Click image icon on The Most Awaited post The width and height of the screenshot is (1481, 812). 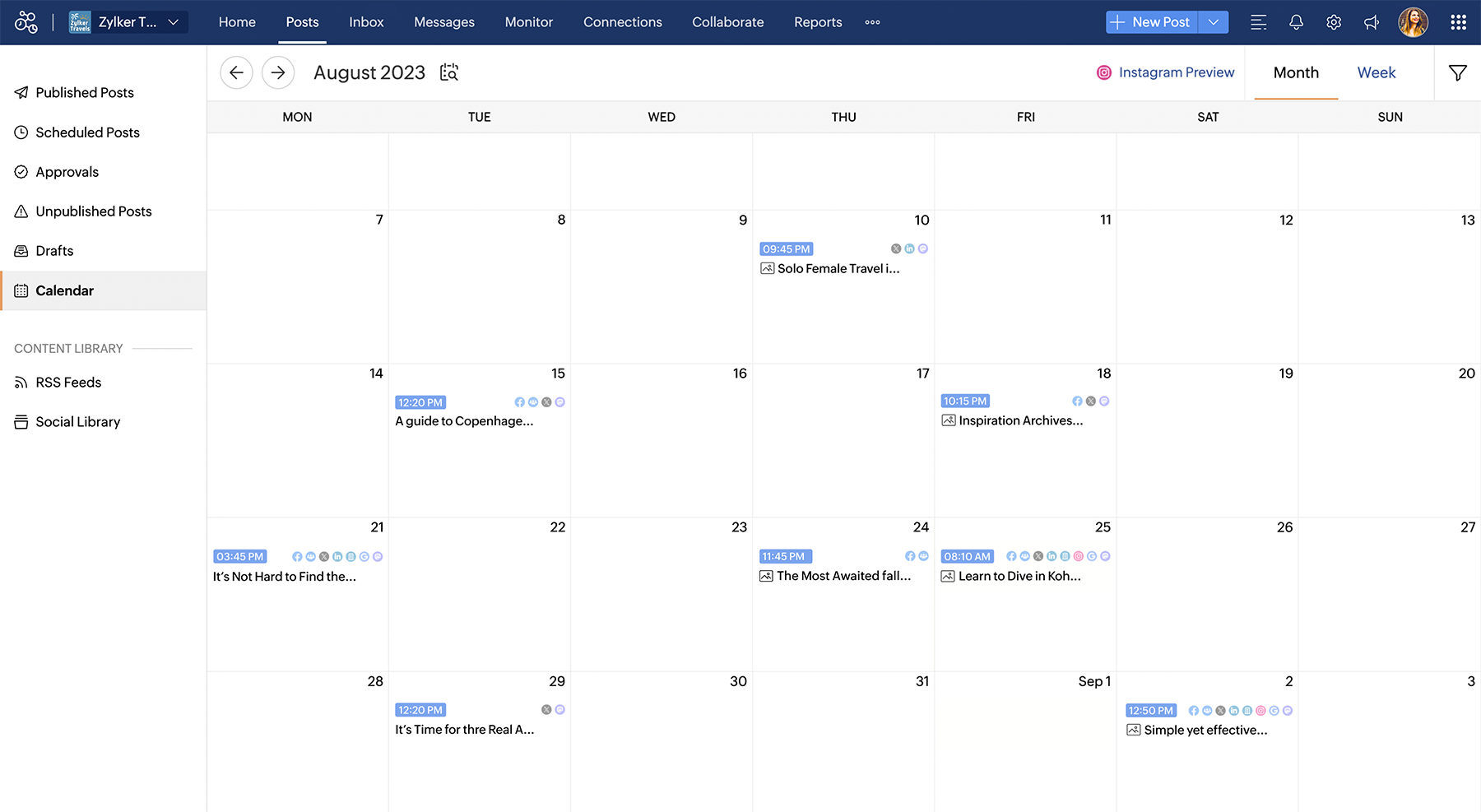tap(767, 576)
